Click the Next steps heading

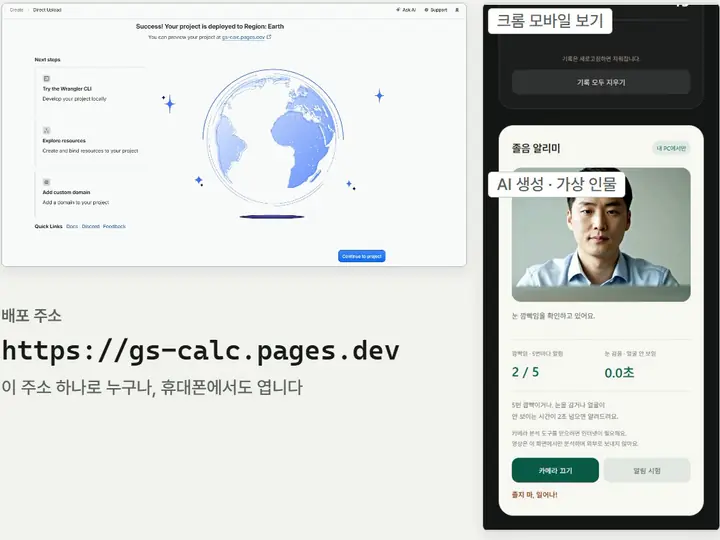click(x=47, y=60)
